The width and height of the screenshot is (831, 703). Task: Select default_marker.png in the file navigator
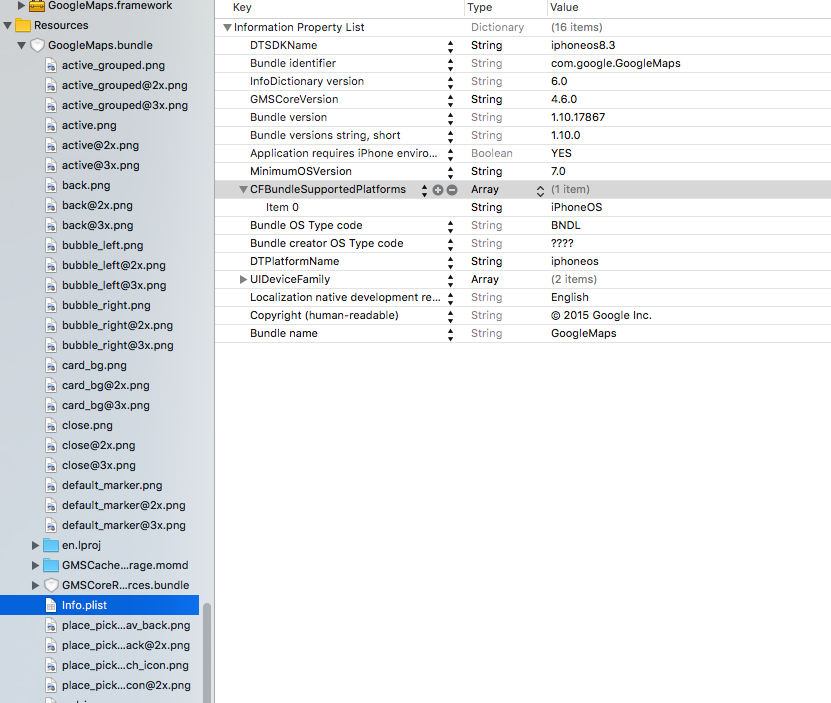point(111,485)
